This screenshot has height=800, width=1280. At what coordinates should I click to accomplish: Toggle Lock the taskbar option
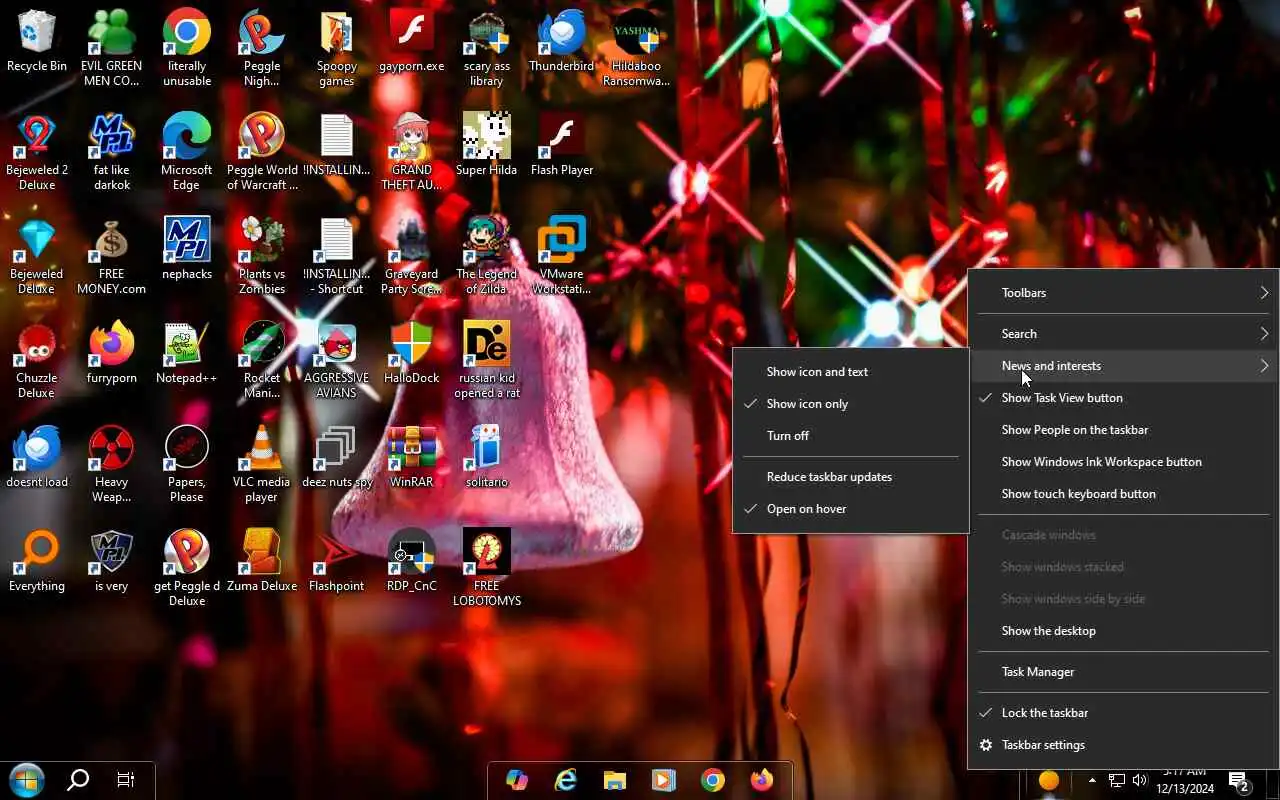pyautogui.click(x=1123, y=713)
